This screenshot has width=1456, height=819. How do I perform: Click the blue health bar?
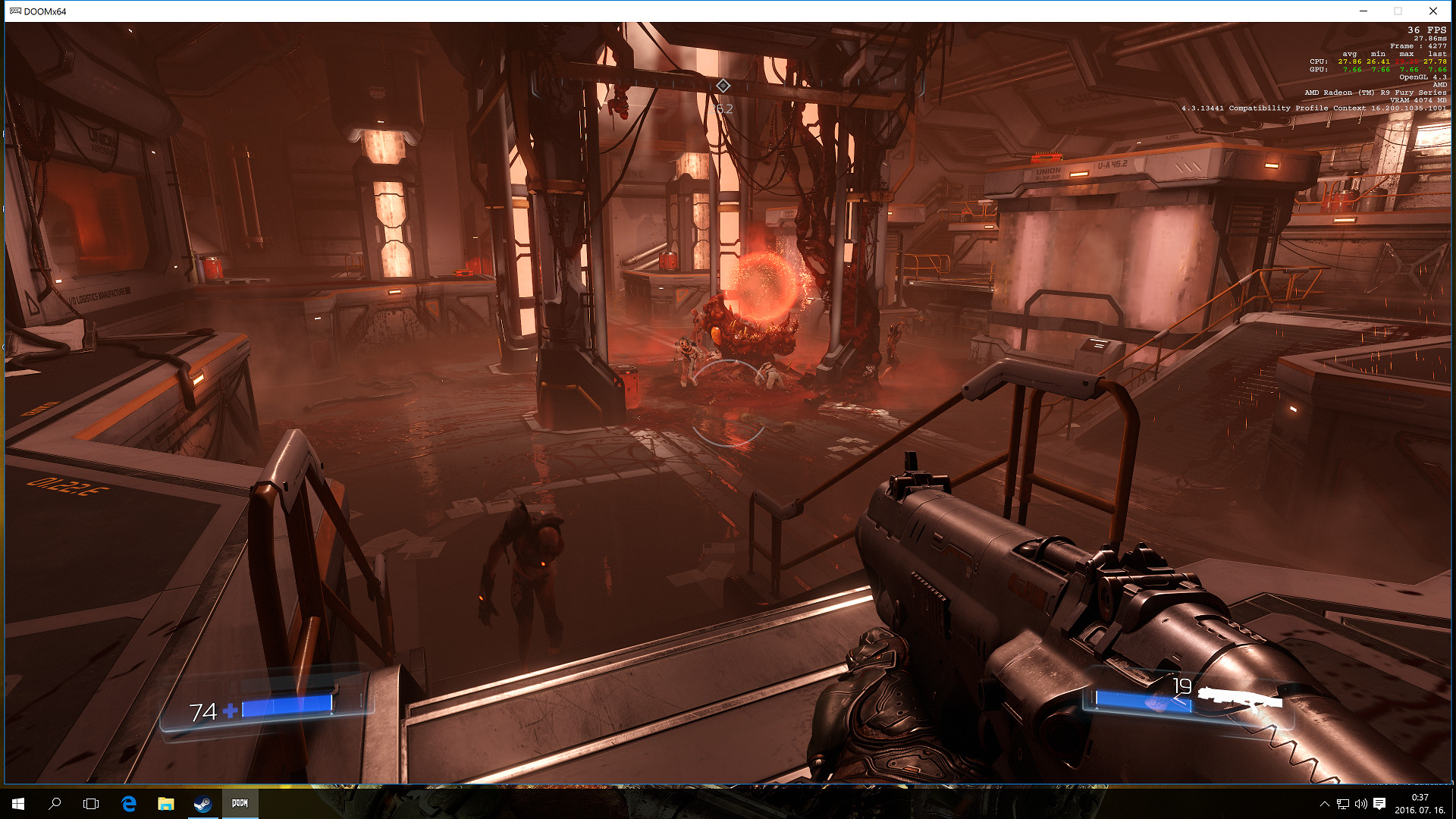pyautogui.click(x=287, y=706)
